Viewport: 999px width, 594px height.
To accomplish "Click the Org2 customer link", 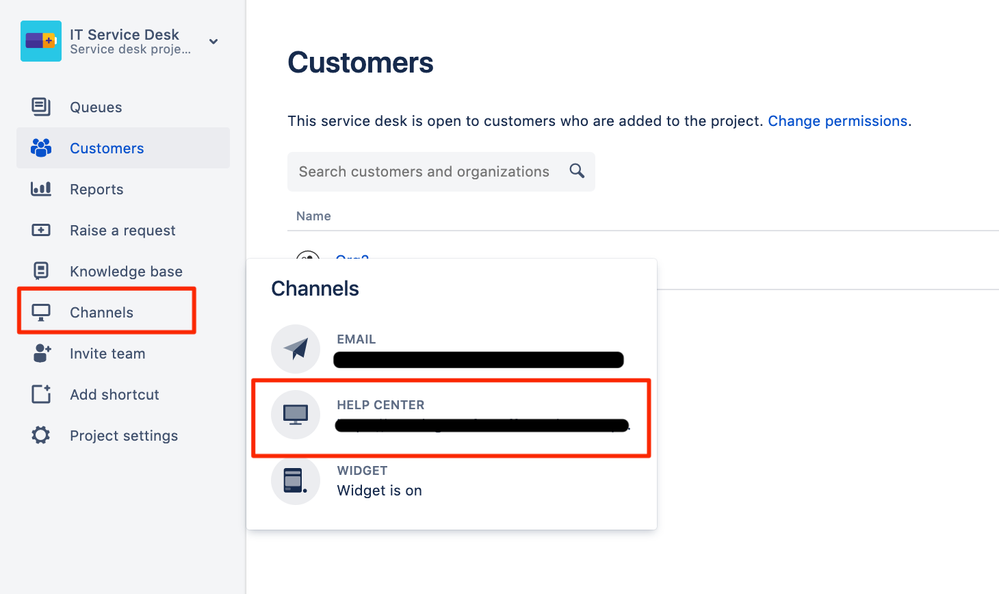I will 352,260.
